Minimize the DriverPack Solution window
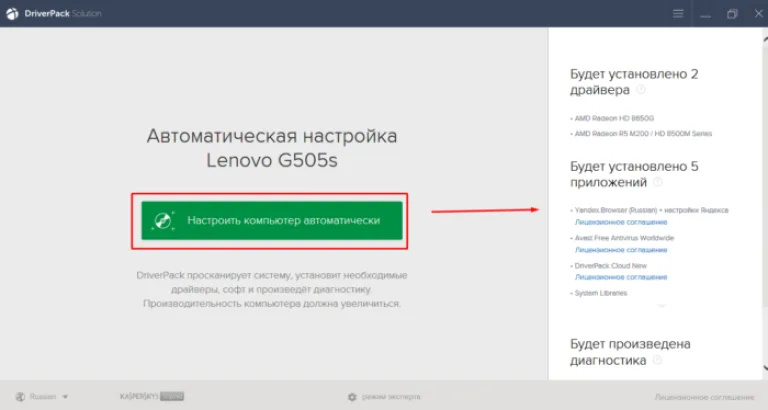This screenshot has width=768, height=410. (x=705, y=14)
